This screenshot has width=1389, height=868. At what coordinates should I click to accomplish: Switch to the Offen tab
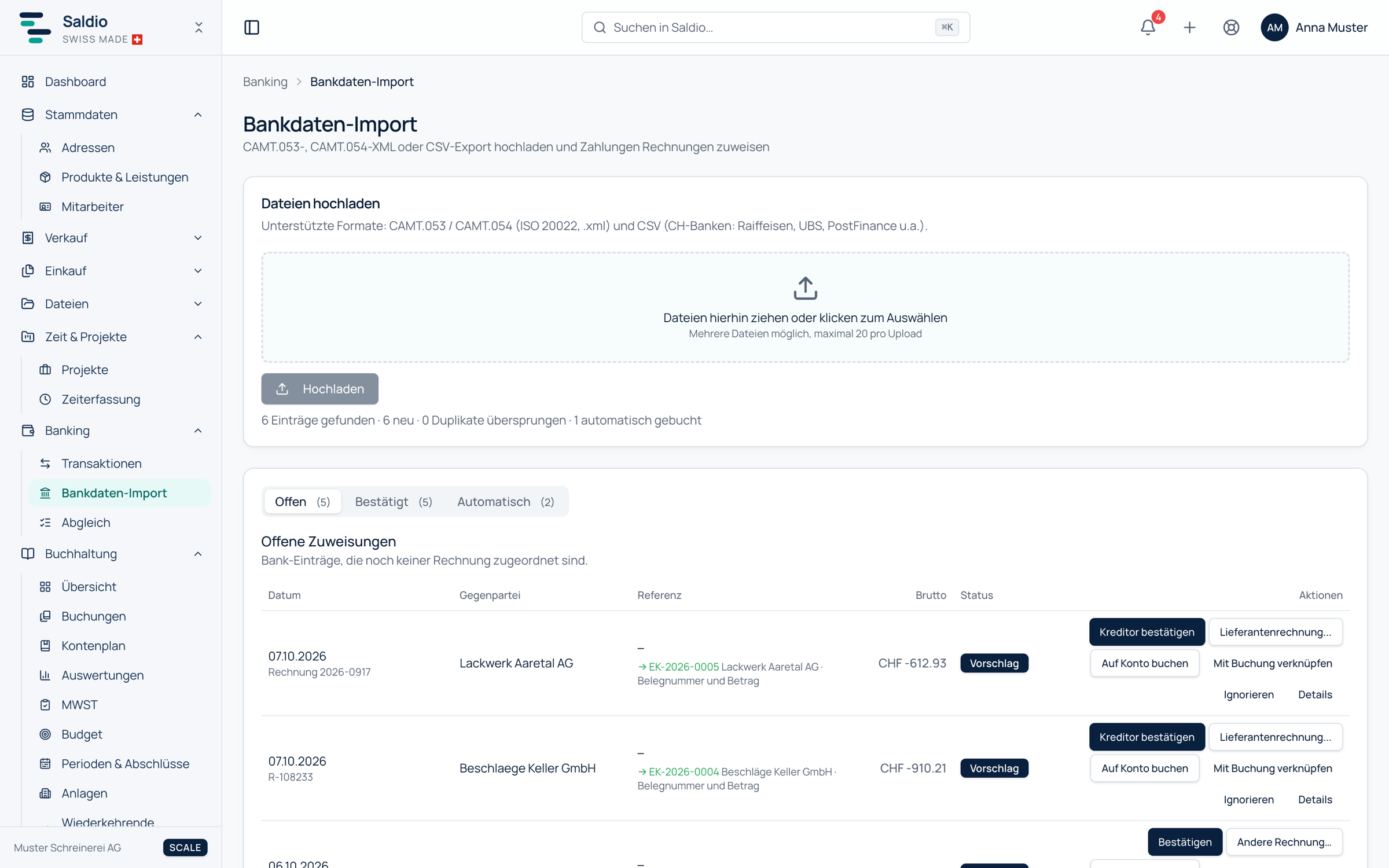302,502
